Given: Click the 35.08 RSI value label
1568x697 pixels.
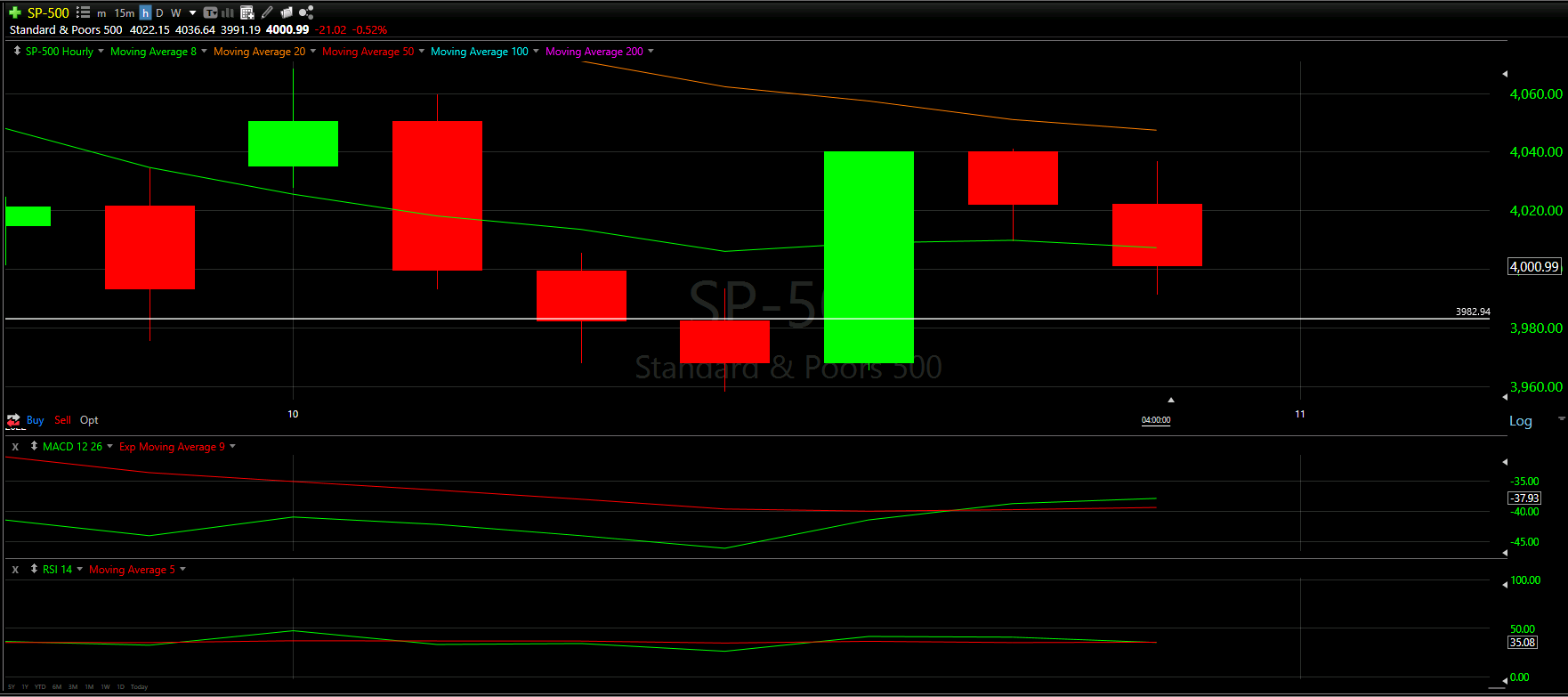Looking at the screenshot, I should click(1523, 642).
